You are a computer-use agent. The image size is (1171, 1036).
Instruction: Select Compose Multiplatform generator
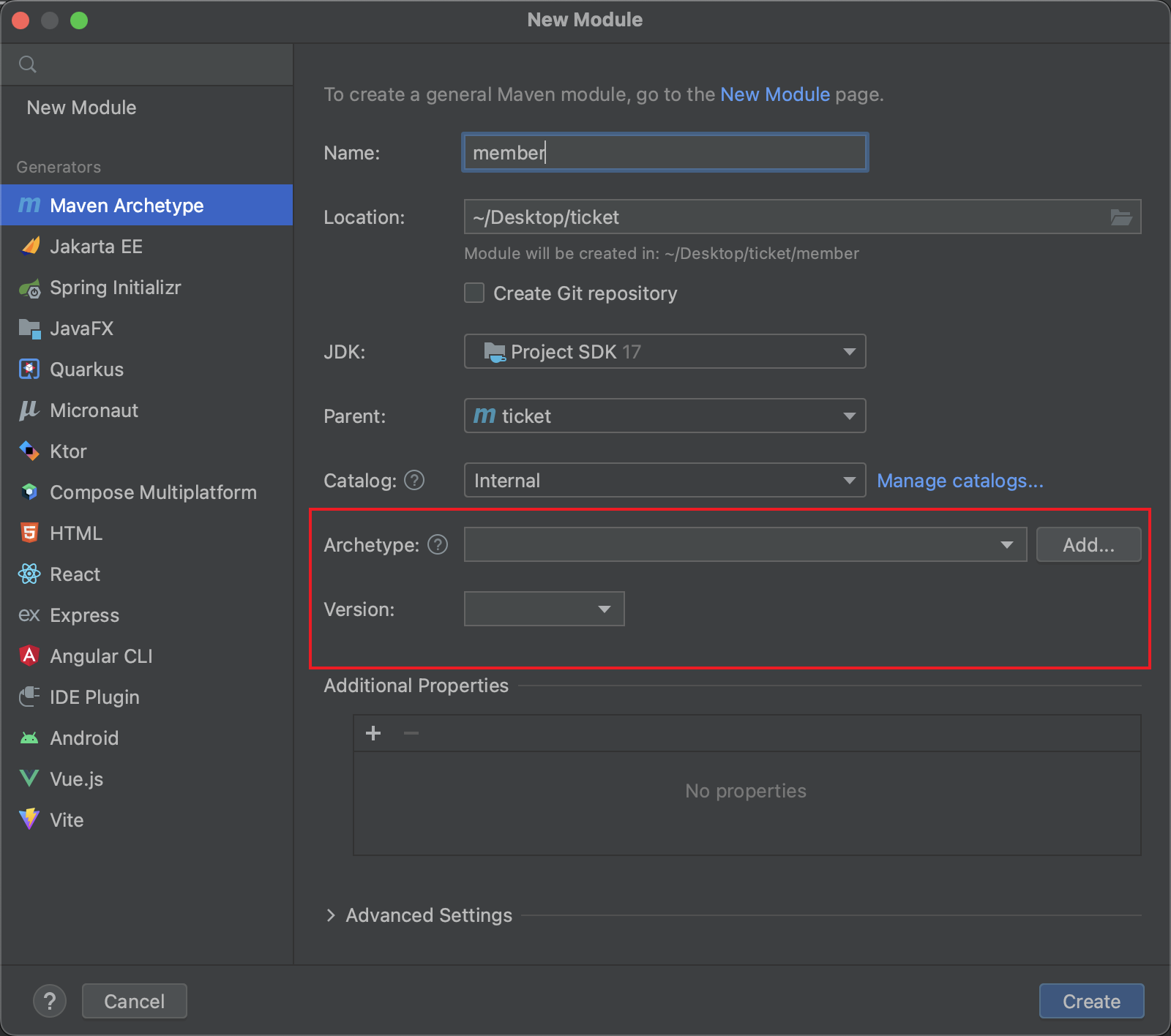[x=153, y=492]
